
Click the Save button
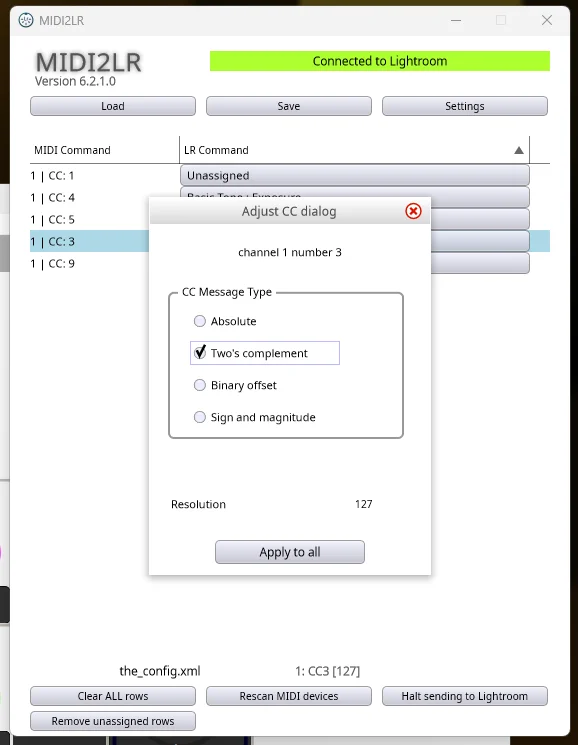tap(288, 106)
